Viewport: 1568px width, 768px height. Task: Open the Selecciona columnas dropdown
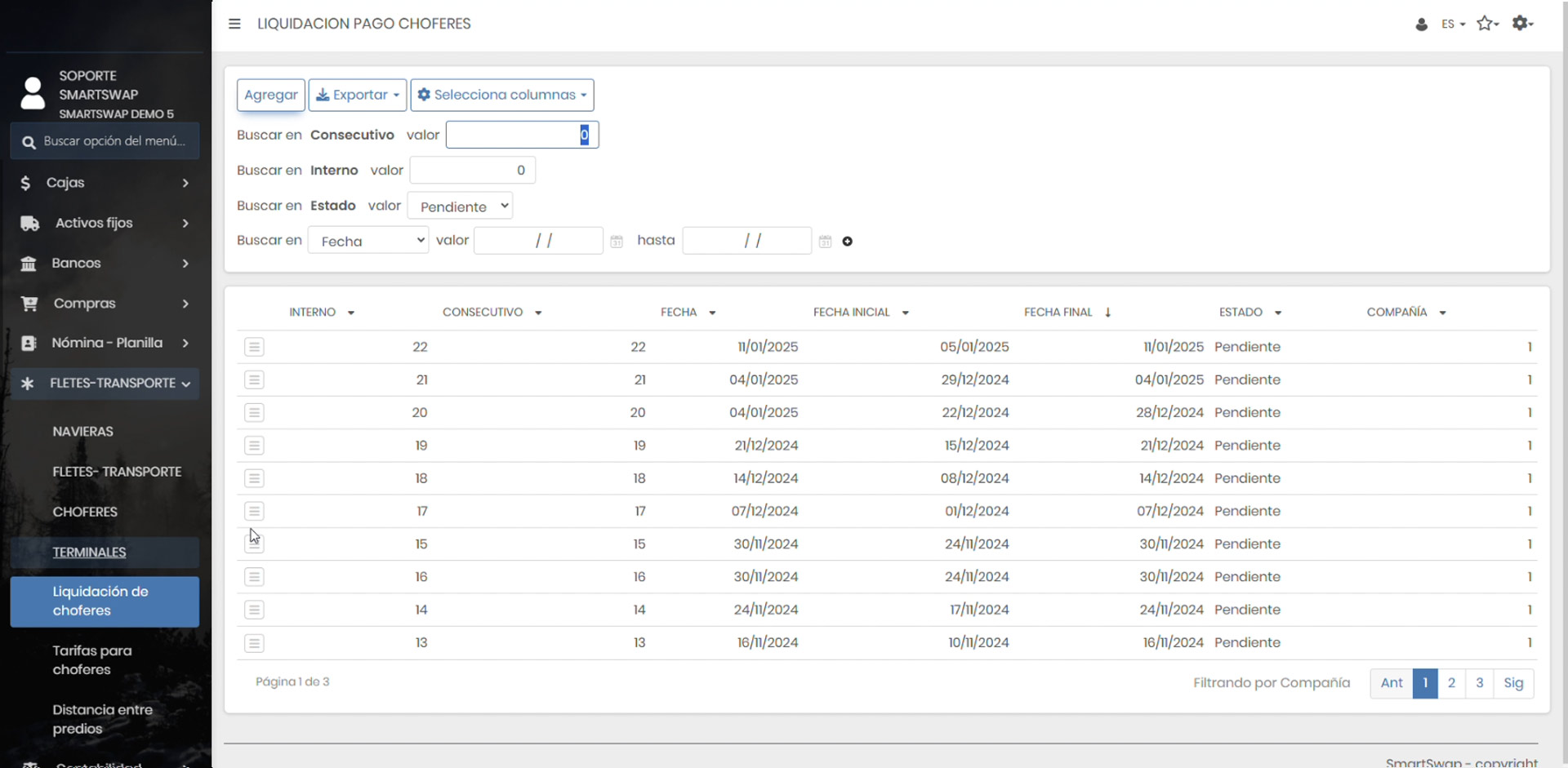501,95
